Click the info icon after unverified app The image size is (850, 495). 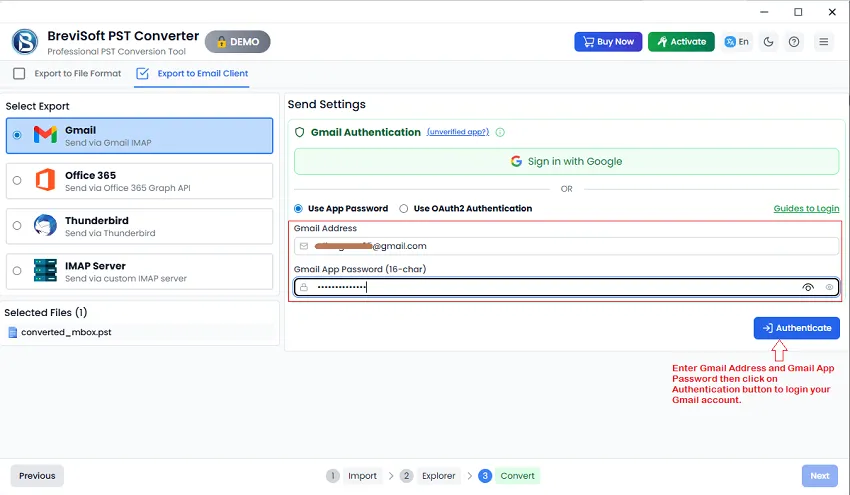tap(500, 132)
